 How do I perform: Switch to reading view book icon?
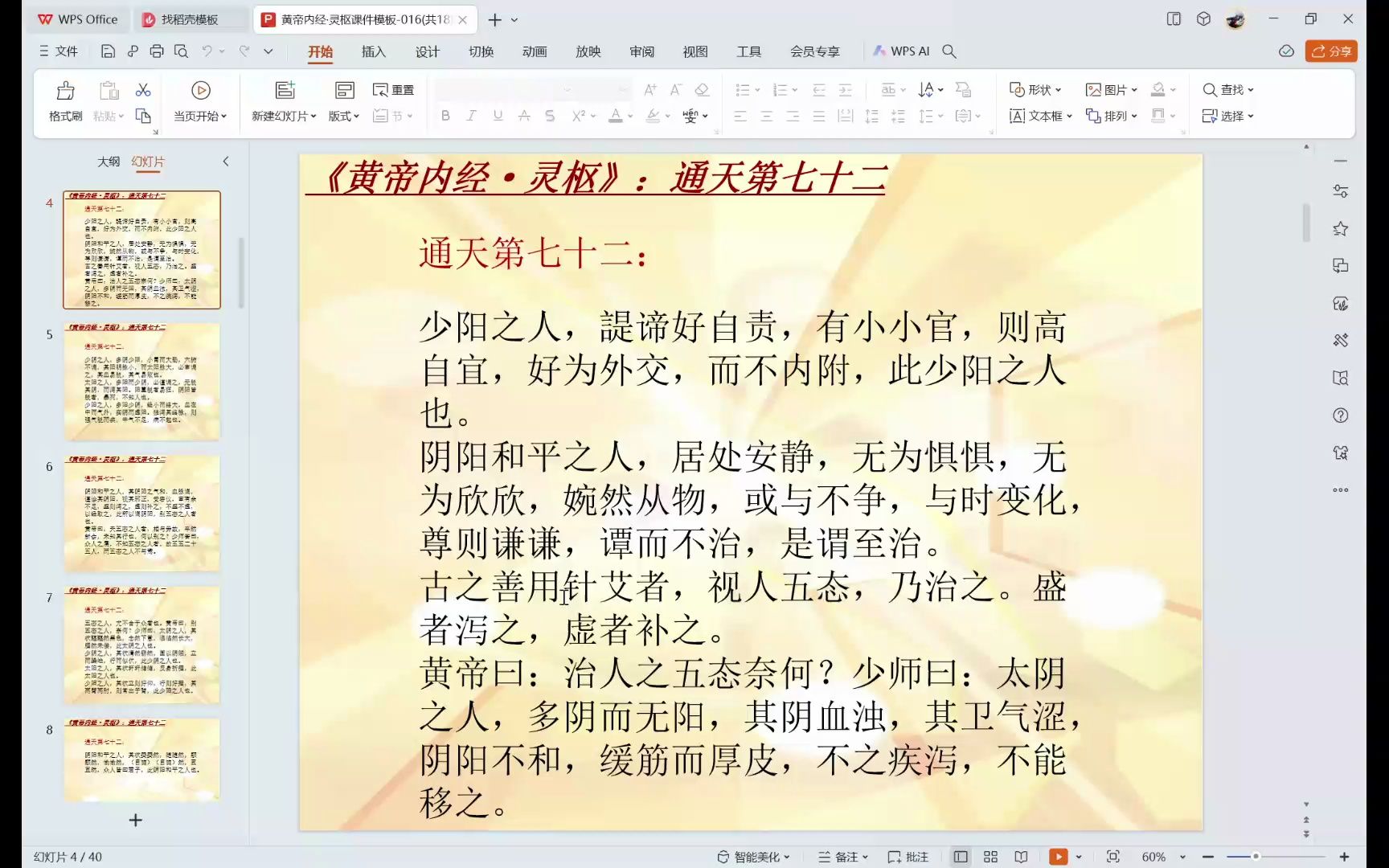(x=1021, y=857)
